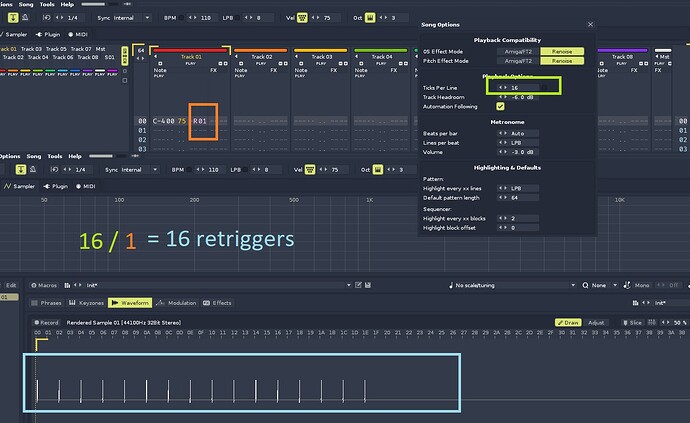Toggle the small button next to BPM in top toolbar

181,18
